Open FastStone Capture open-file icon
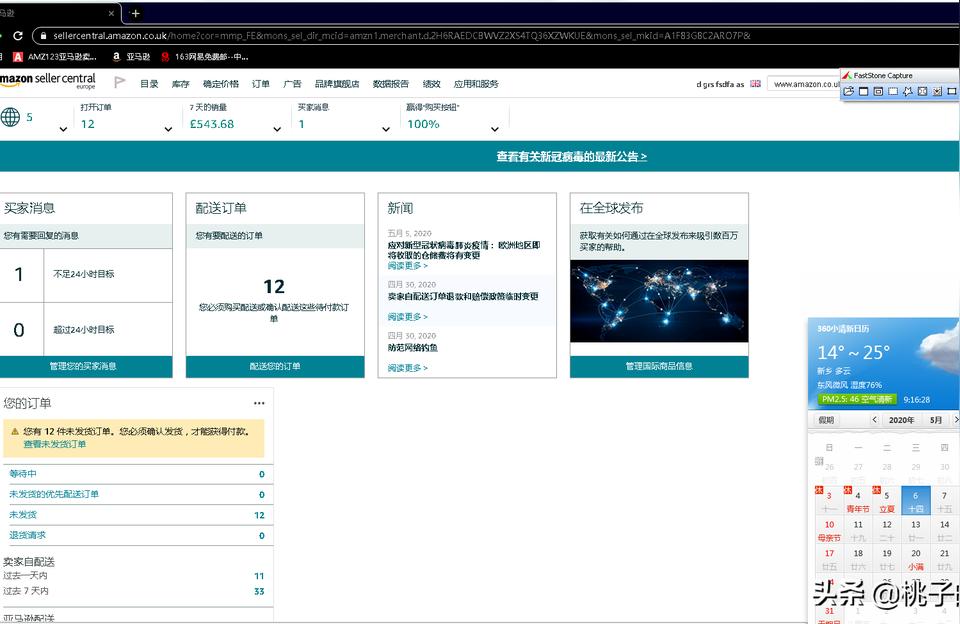 [848, 91]
